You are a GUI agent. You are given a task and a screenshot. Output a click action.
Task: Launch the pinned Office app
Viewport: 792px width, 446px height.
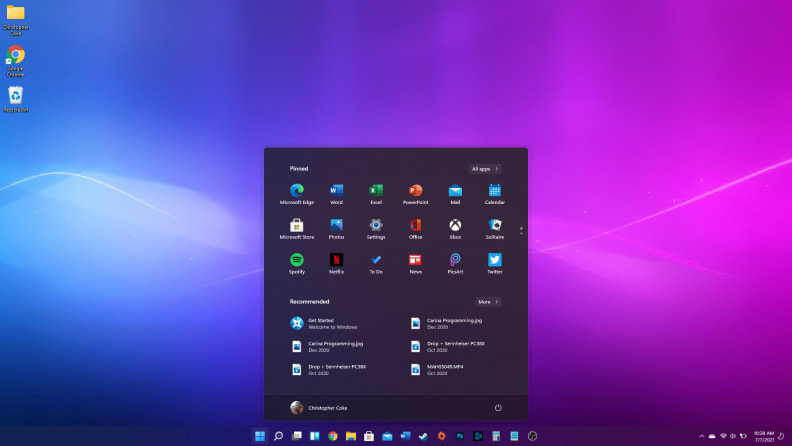pyautogui.click(x=415, y=229)
